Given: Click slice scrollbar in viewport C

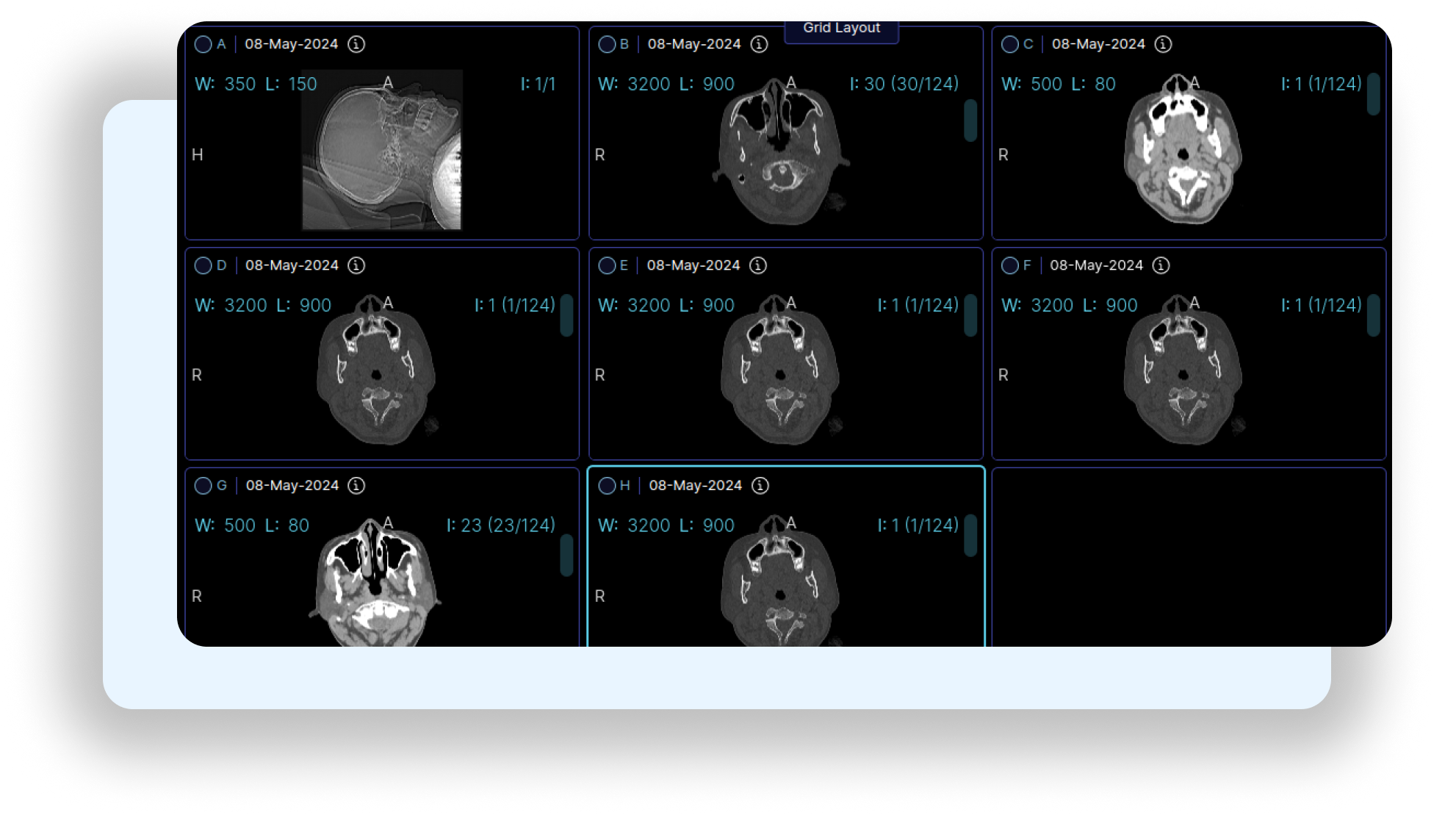Looking at the screenshot, I should click(x=1374, y=96).
